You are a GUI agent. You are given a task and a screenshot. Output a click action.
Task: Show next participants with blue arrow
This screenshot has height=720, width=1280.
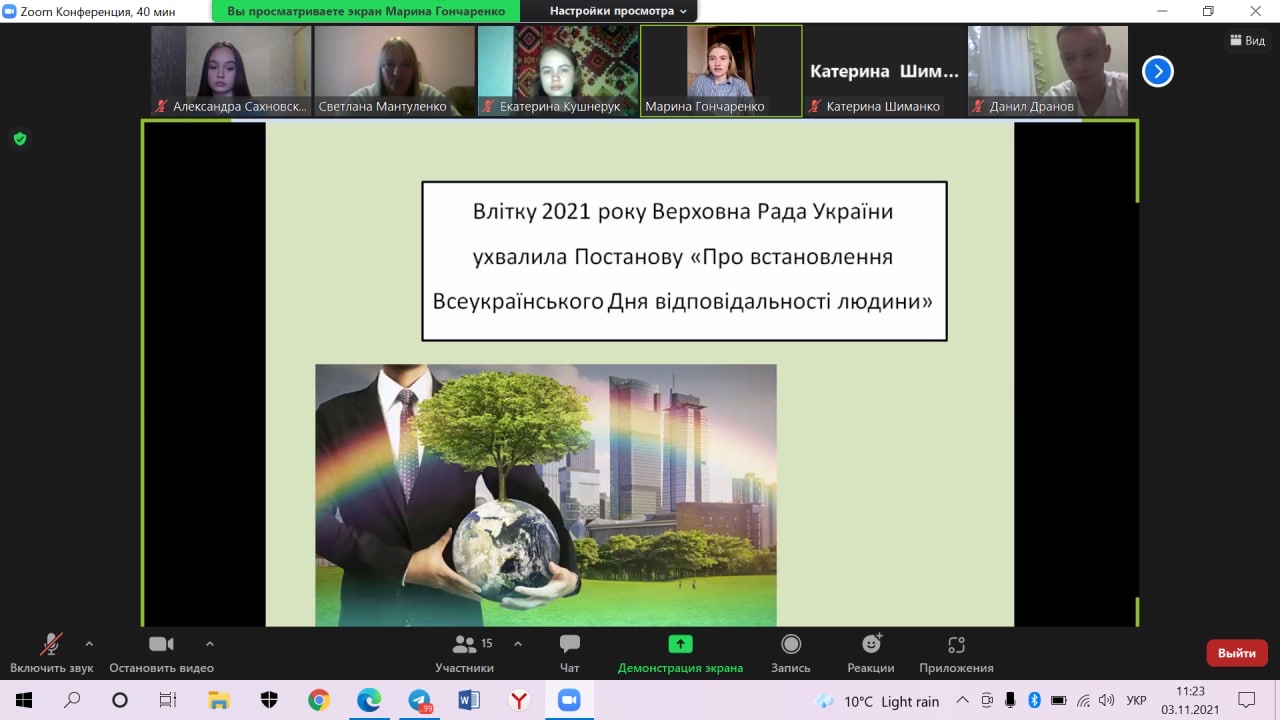[x=1157, y=72]
